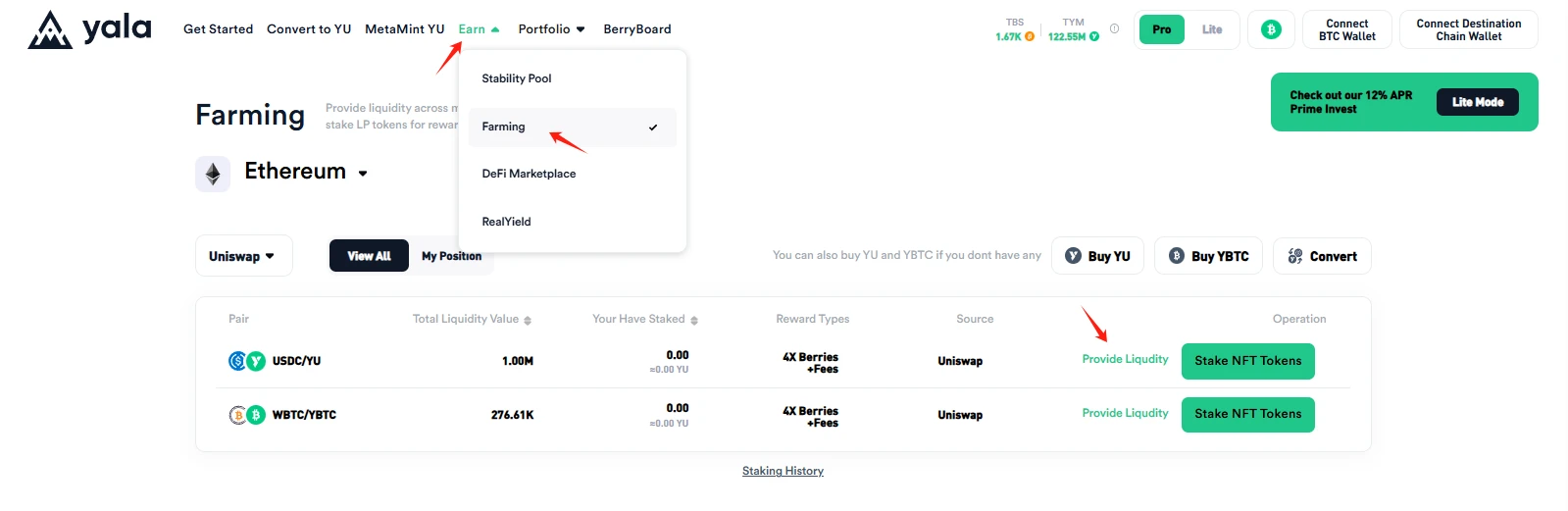Click Stake NFT Tokens for USDC/YU

coord(1247,361)
